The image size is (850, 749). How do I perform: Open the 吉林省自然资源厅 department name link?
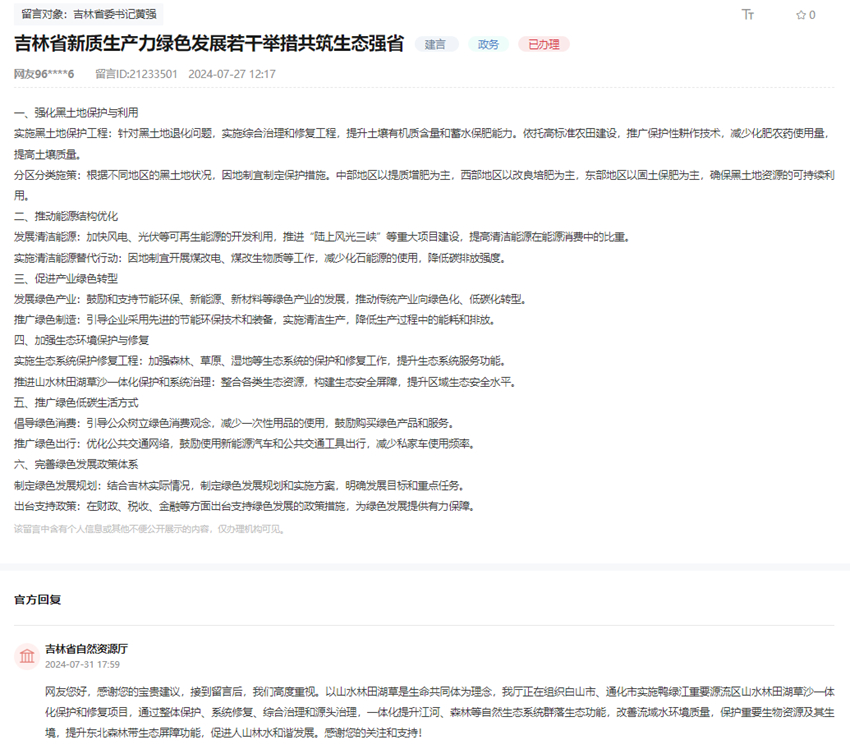(x=86, y=649)
